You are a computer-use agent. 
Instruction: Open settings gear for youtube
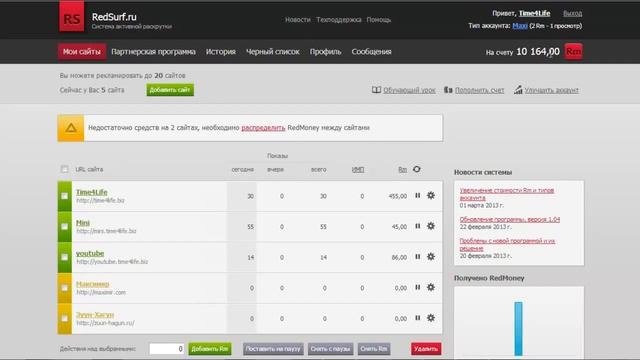[431, 257]
